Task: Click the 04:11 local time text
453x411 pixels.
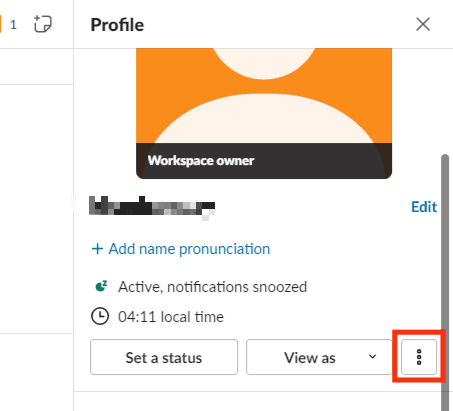Action: (x=171, y=317)
